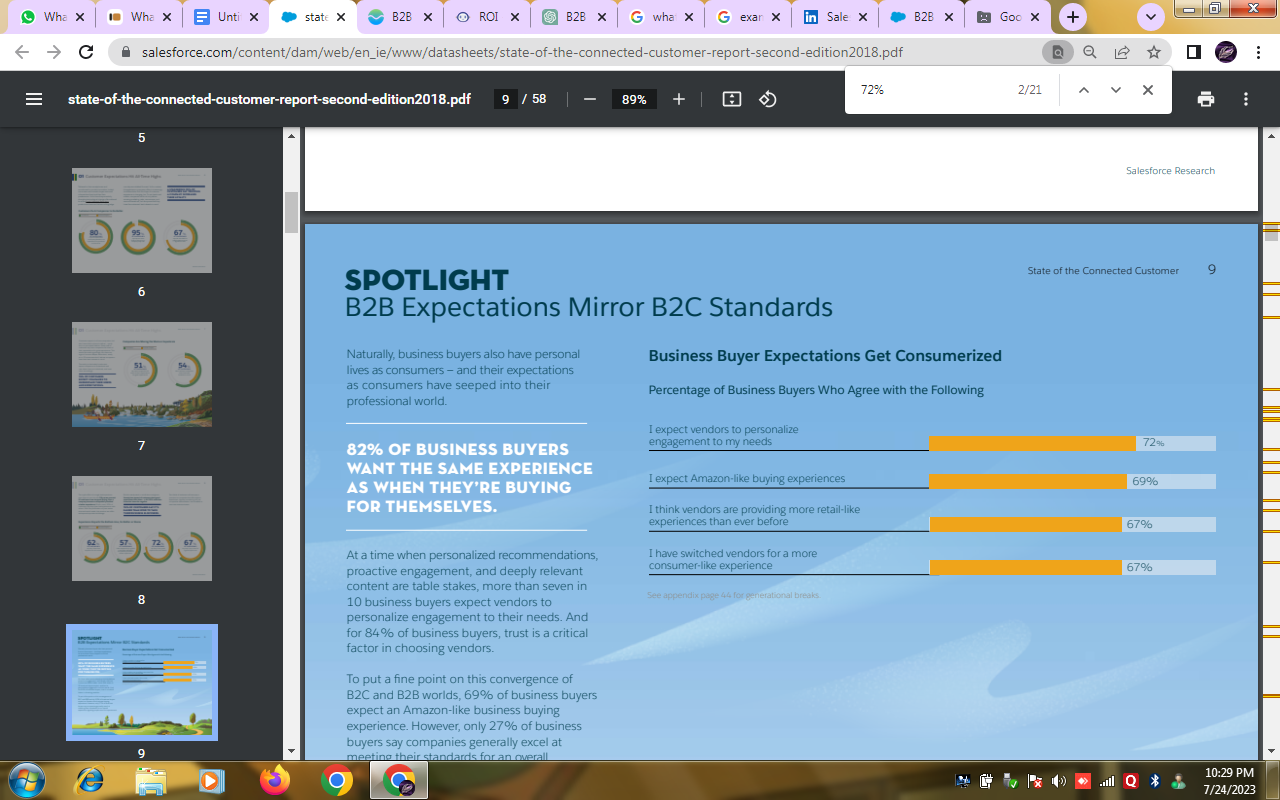Open a new browser tab
The image size is (1280, 800).
pos(1073,17)
